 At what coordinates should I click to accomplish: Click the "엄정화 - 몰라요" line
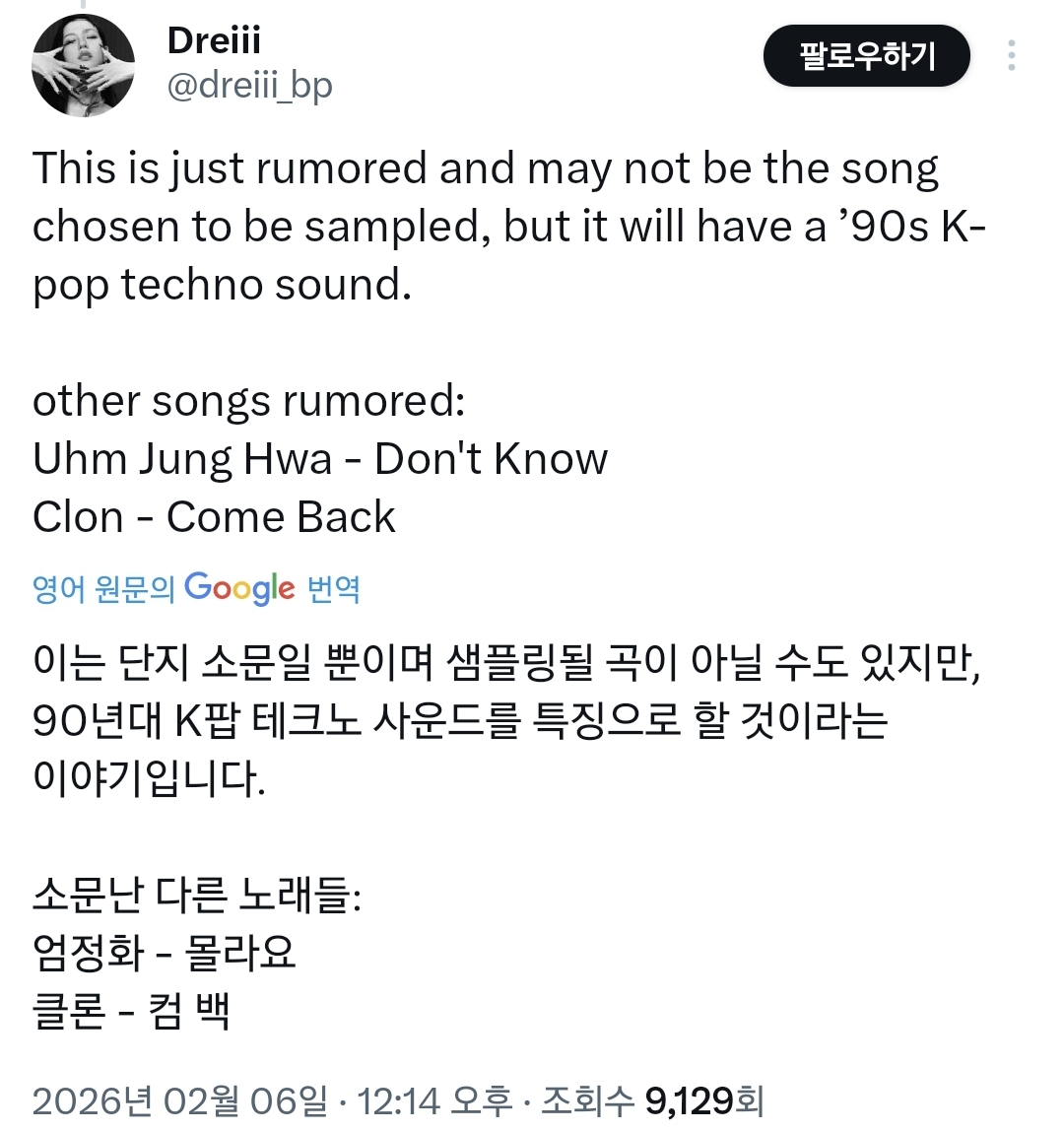click(165, 954)
